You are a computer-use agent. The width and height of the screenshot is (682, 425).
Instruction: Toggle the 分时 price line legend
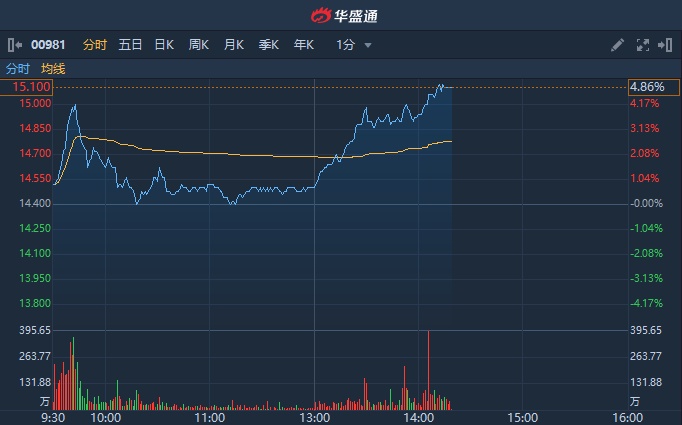coord(18,69)
